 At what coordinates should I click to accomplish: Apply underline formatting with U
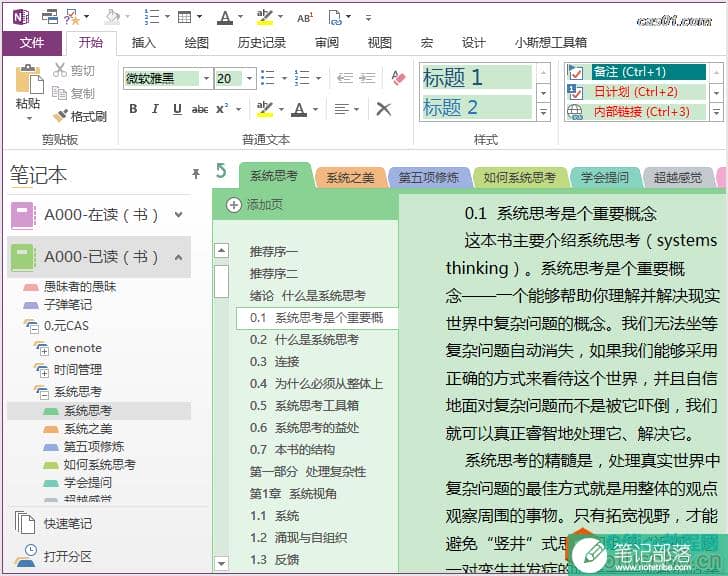(177, 109)
